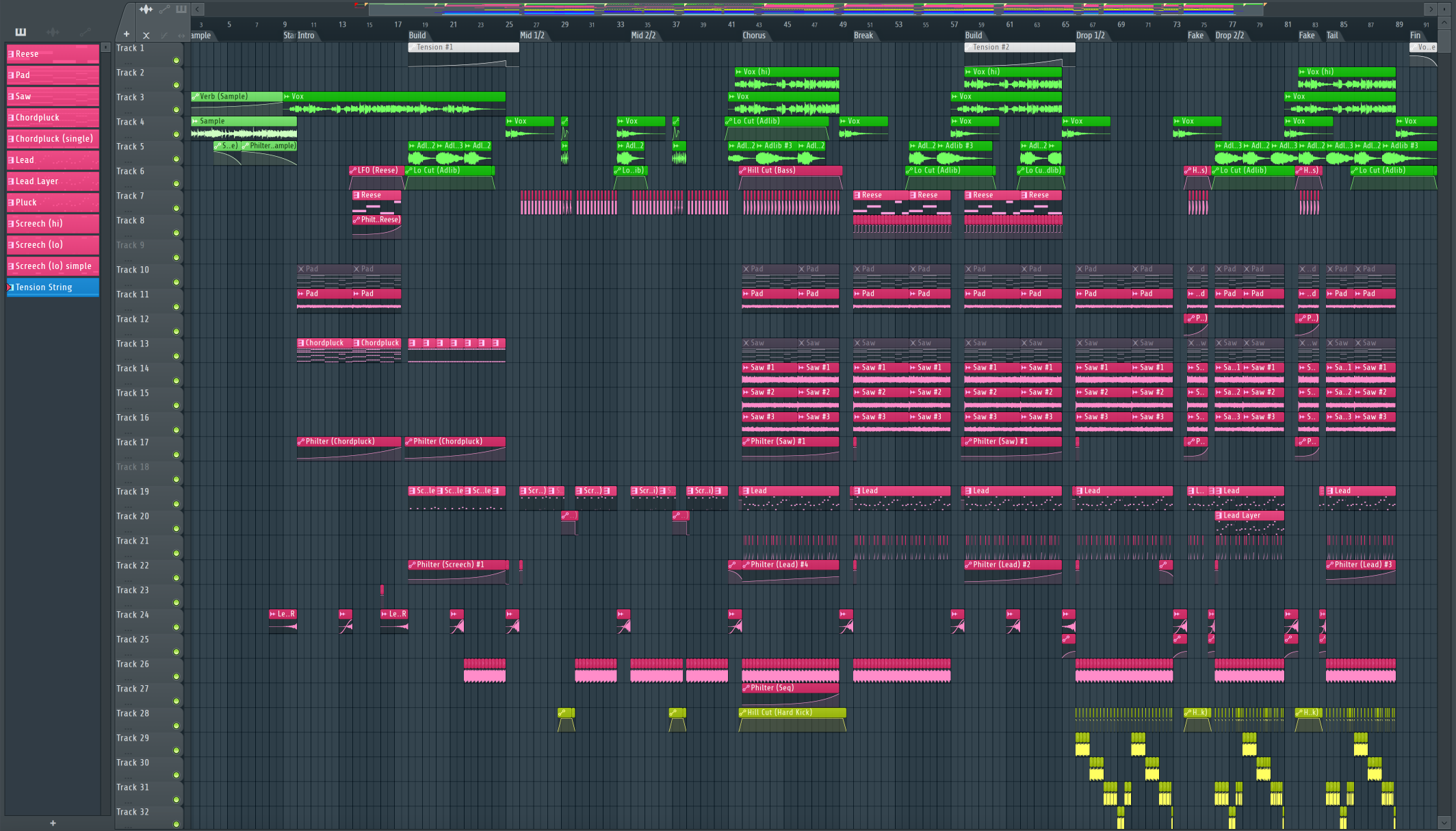Click the Track 26 header label
1456x831 pixels.
point(132,664)
